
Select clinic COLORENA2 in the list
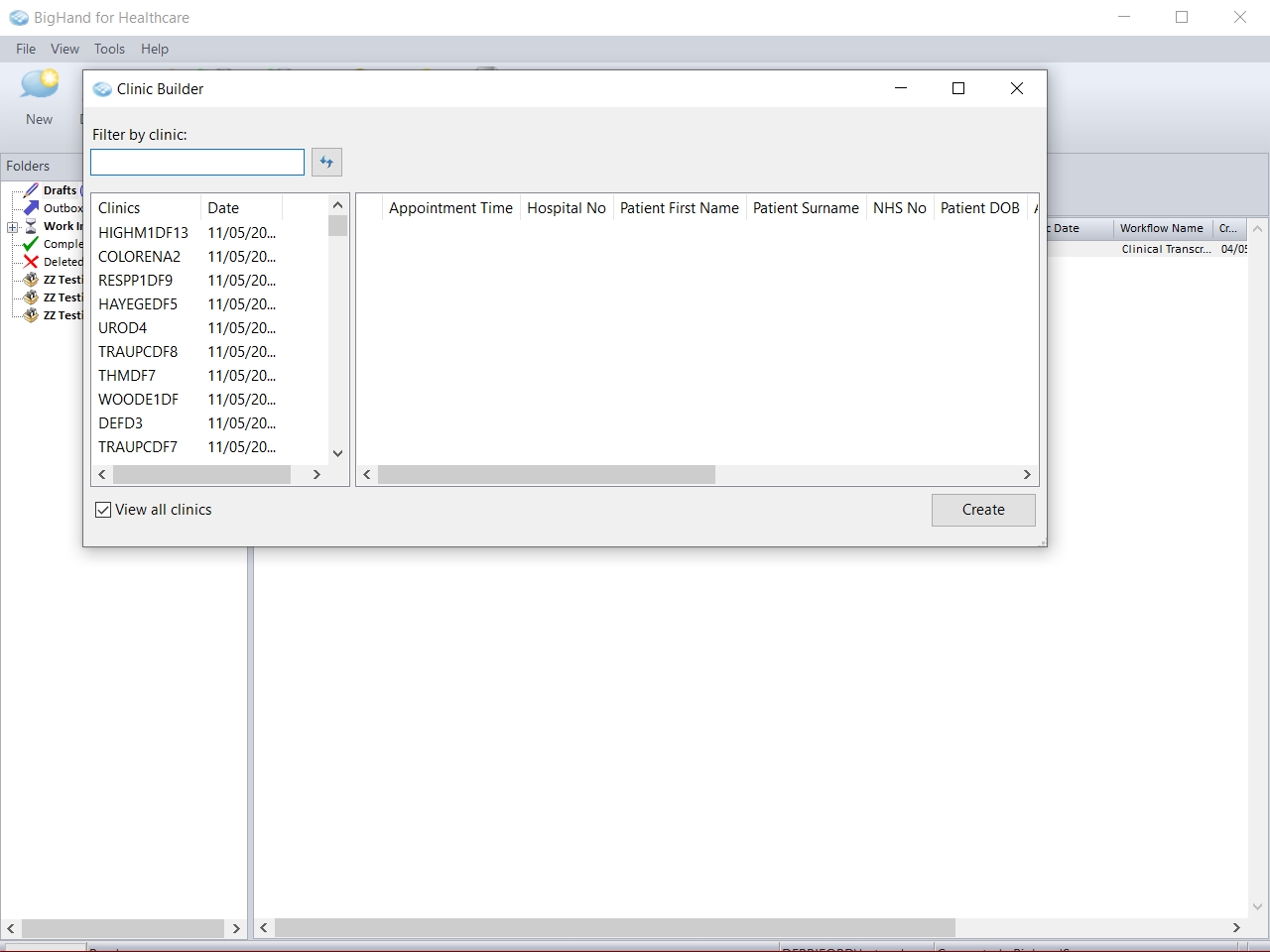coord(139,257)
